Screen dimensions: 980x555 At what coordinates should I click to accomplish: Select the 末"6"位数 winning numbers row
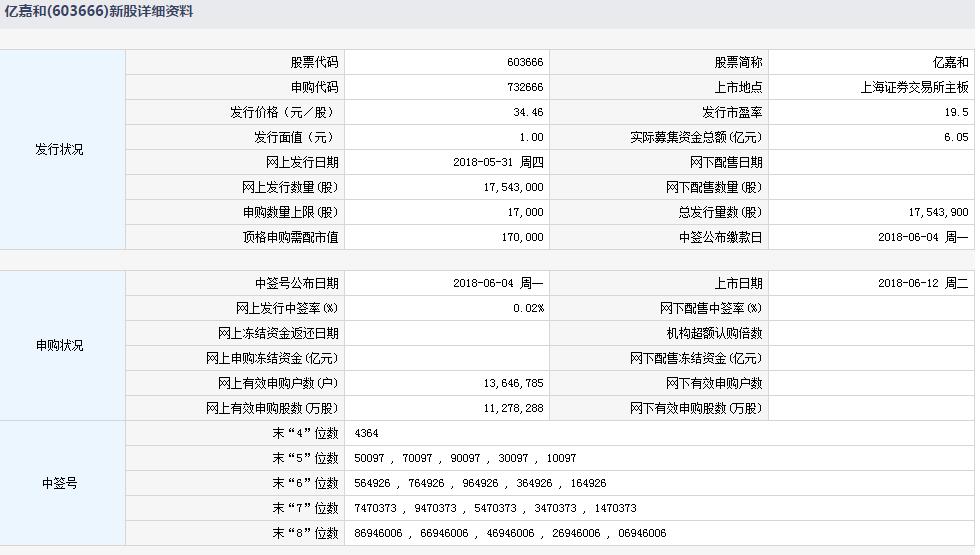(x=480, y=483)
